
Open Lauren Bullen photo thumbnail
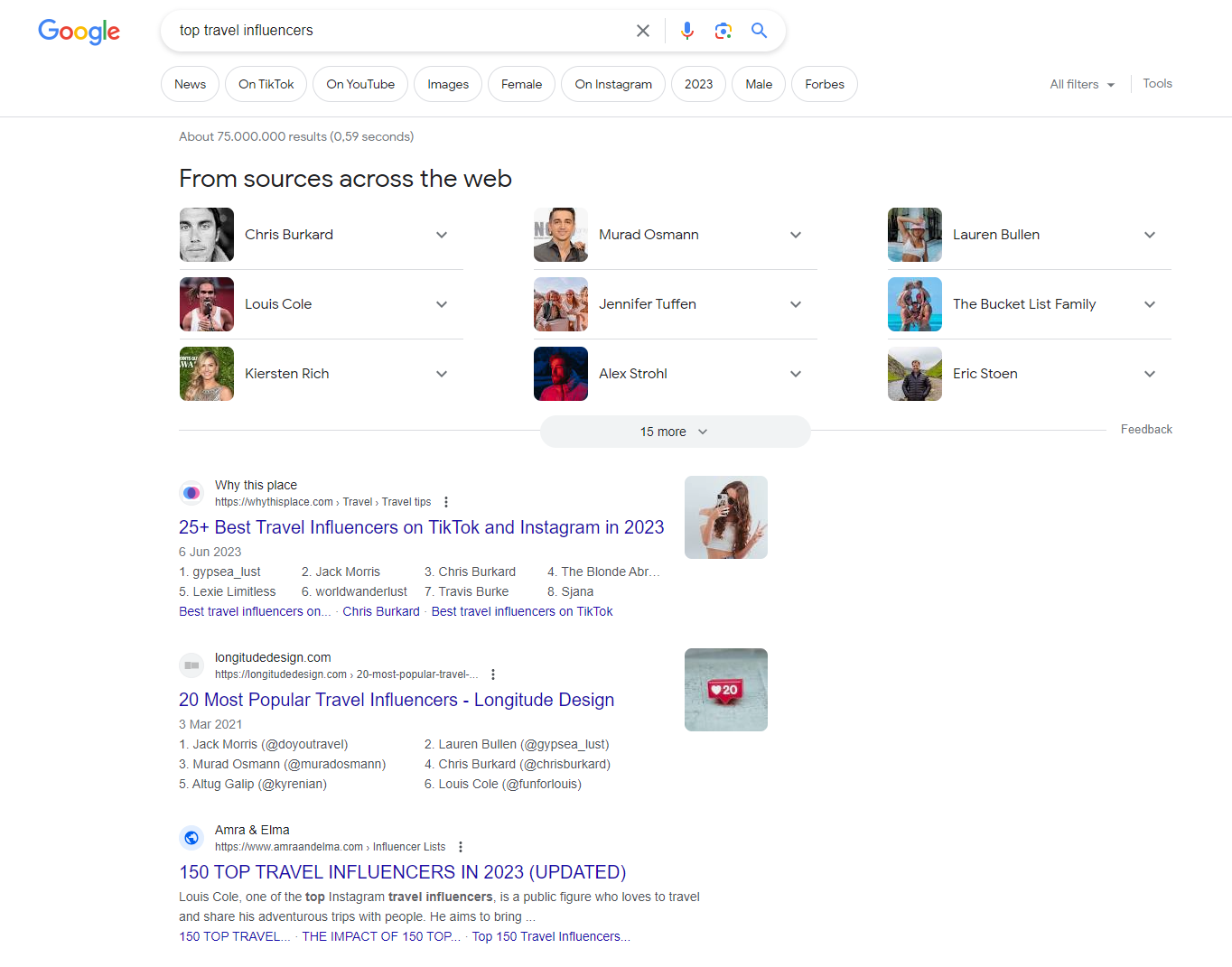pos(915,235)
